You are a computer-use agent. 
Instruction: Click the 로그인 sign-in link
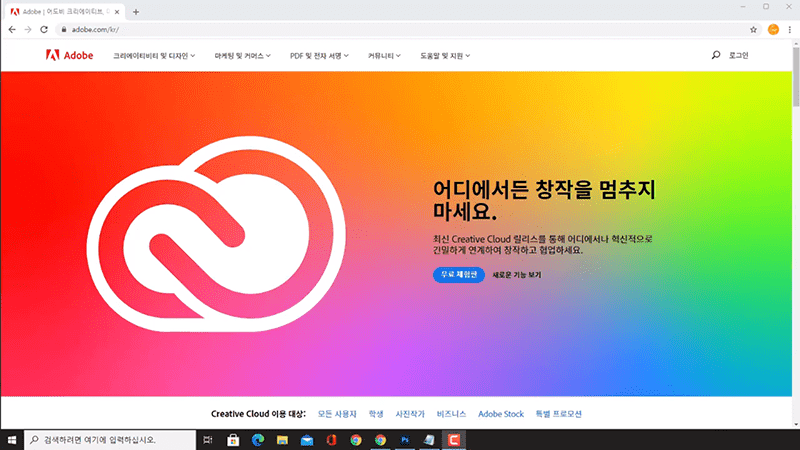click(x=738, y=55)
